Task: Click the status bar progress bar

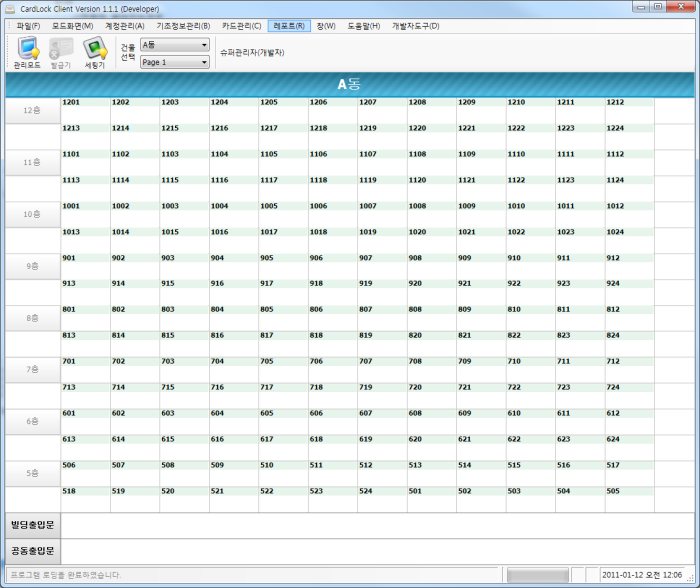Action: click(x=538, y=575)
